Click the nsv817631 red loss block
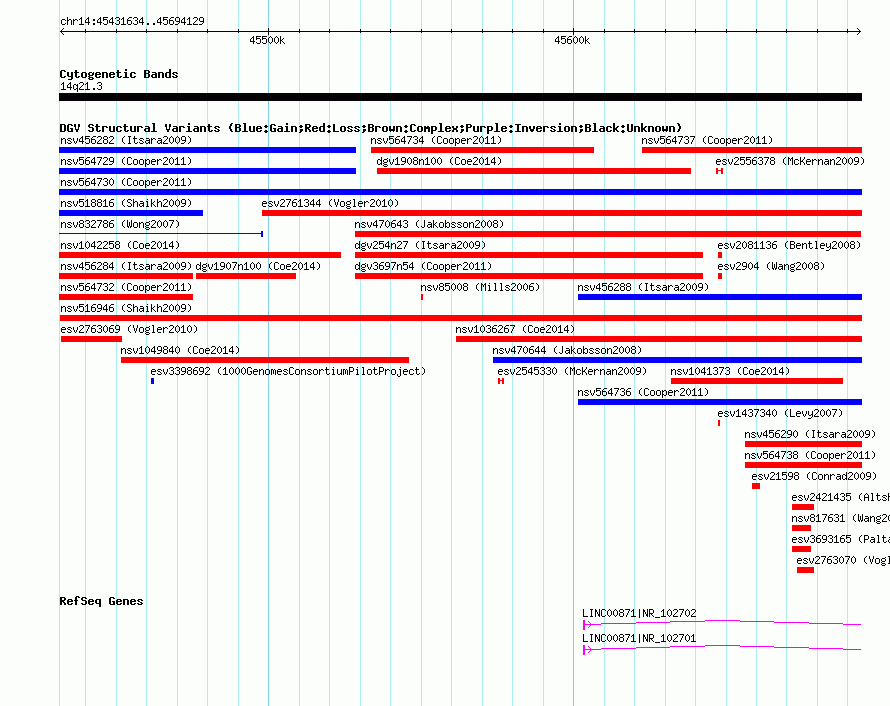890x706 pixels. [801, 528]
